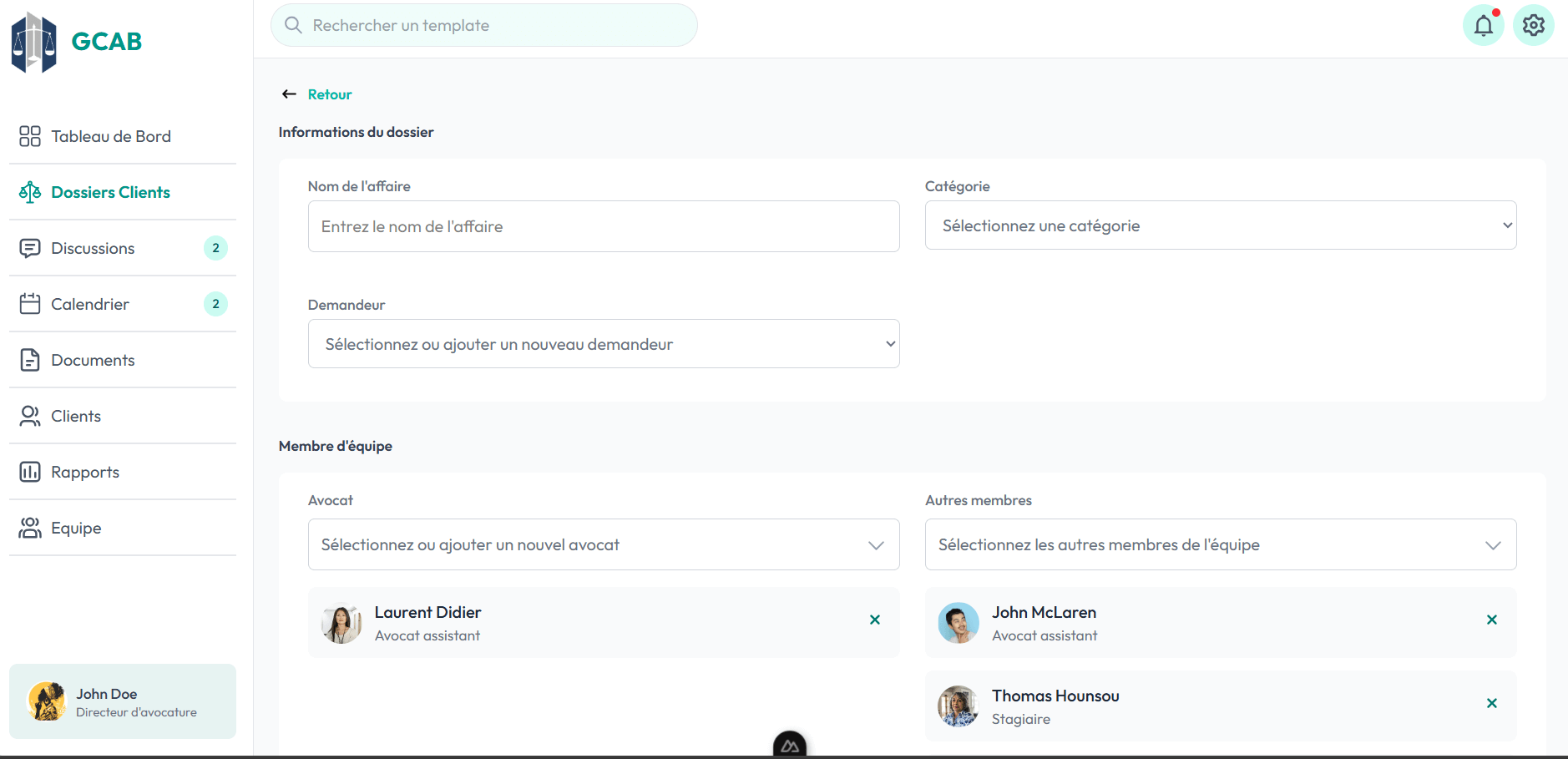1568x759 pixels.
Task: Click the Documents file icon
Action: (30, 359)
